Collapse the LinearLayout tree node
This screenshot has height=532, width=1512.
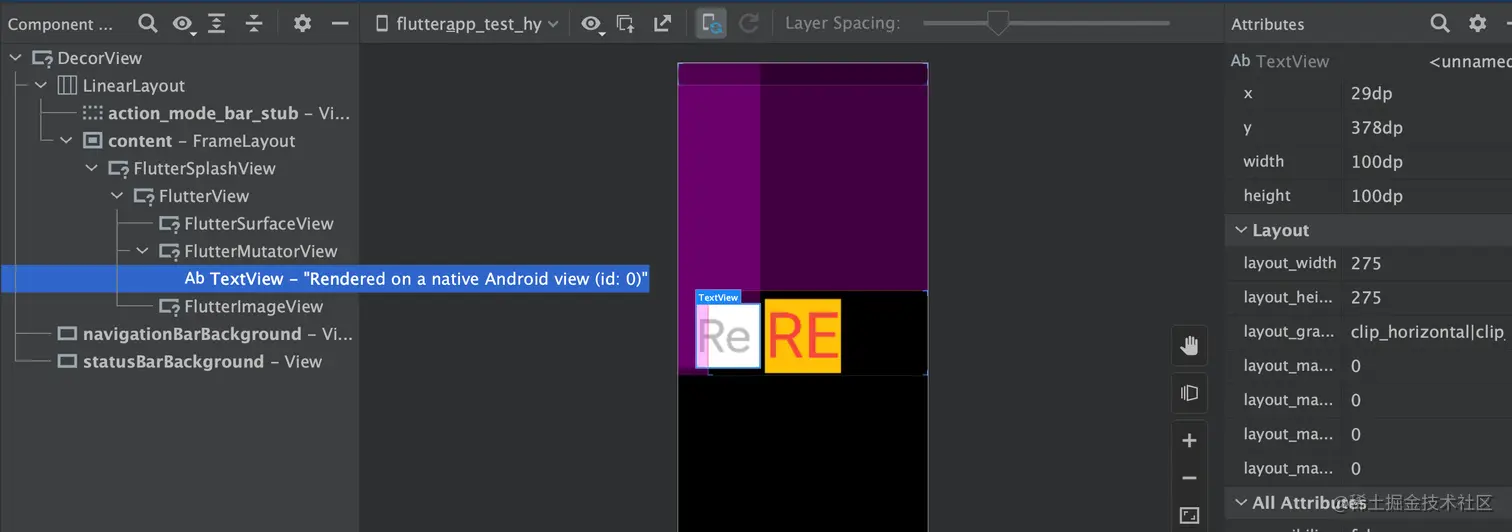pos(41,86)
